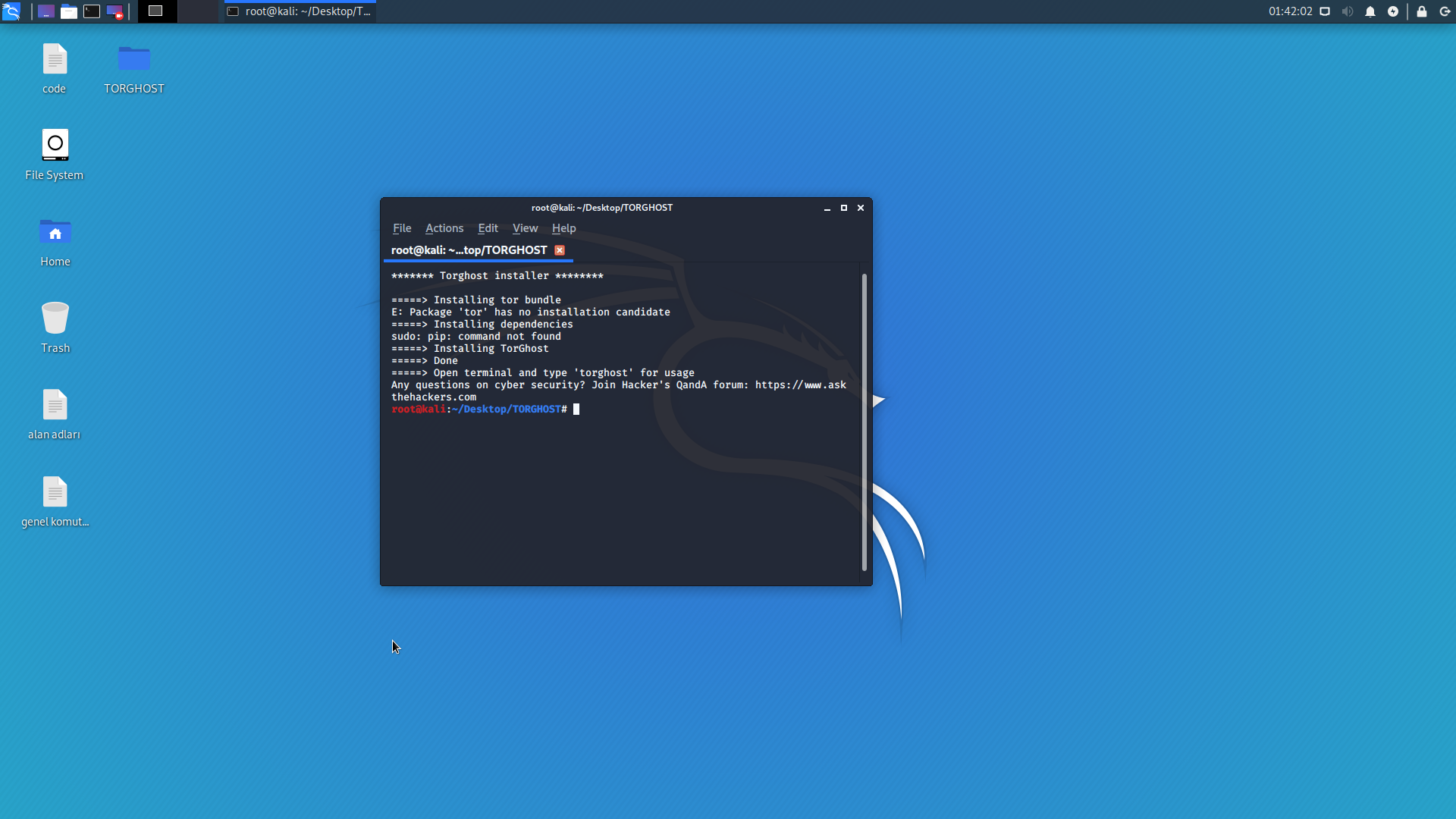
Task: Open the terminal File menu
Action: (402, 228)
